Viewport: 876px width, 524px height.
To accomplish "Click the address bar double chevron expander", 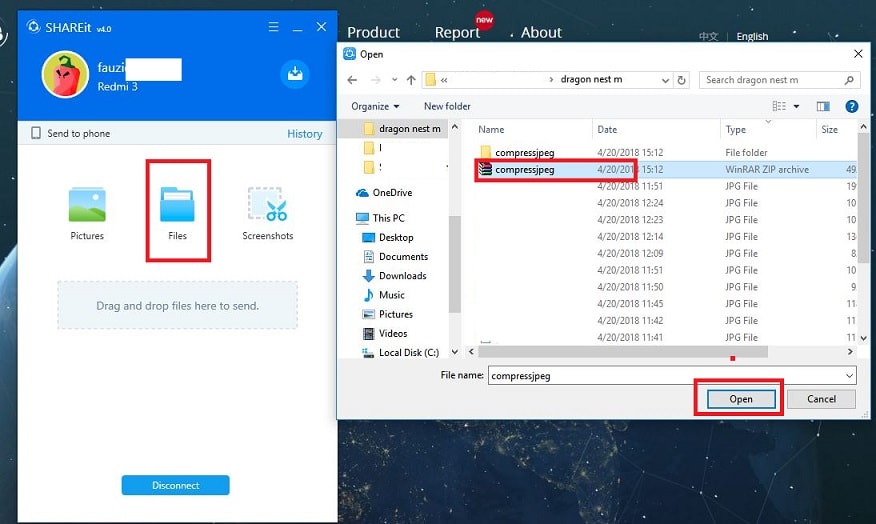I will tap(444, 80).
